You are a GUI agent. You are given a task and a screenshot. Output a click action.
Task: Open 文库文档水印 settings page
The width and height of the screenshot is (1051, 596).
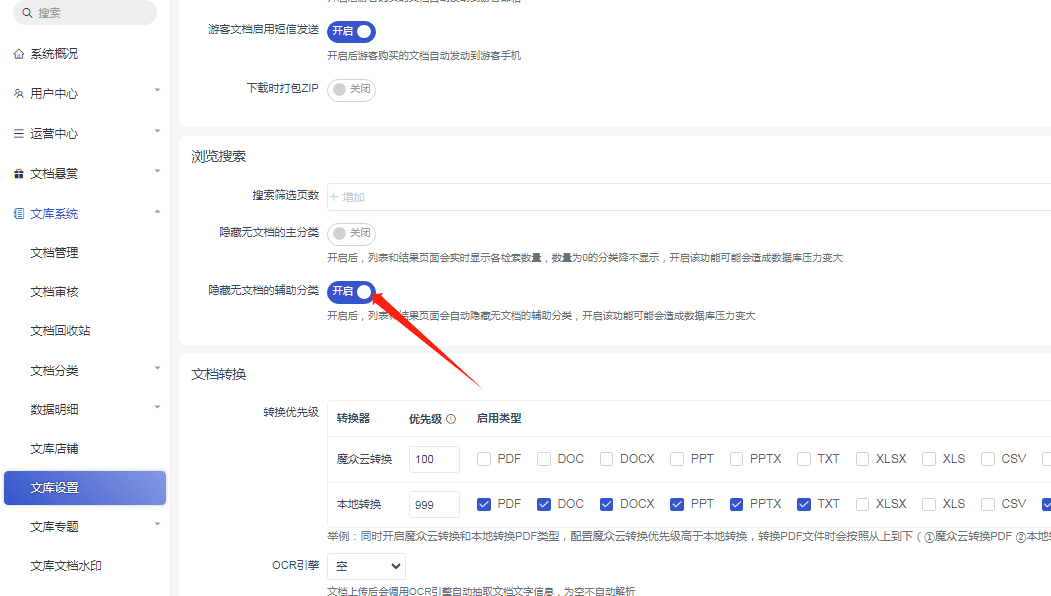pyautogui.click(x=66, y=566)
